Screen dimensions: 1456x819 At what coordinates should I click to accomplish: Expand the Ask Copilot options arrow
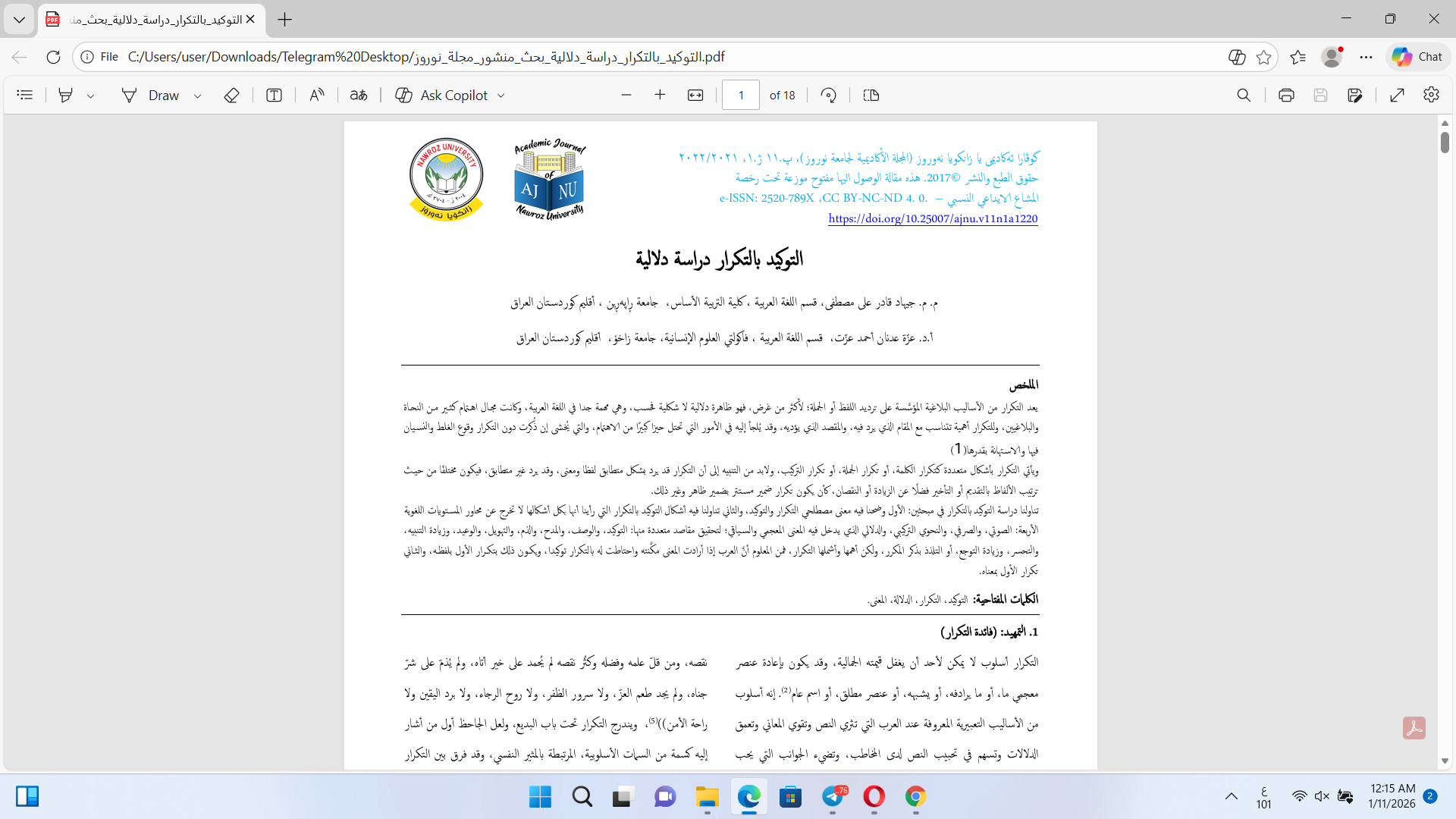[x=501, y=96]
